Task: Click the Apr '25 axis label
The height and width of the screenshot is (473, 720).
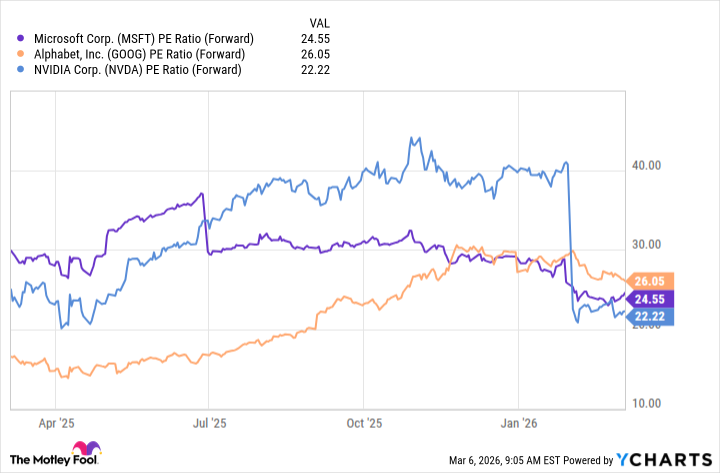Action: 60,425
